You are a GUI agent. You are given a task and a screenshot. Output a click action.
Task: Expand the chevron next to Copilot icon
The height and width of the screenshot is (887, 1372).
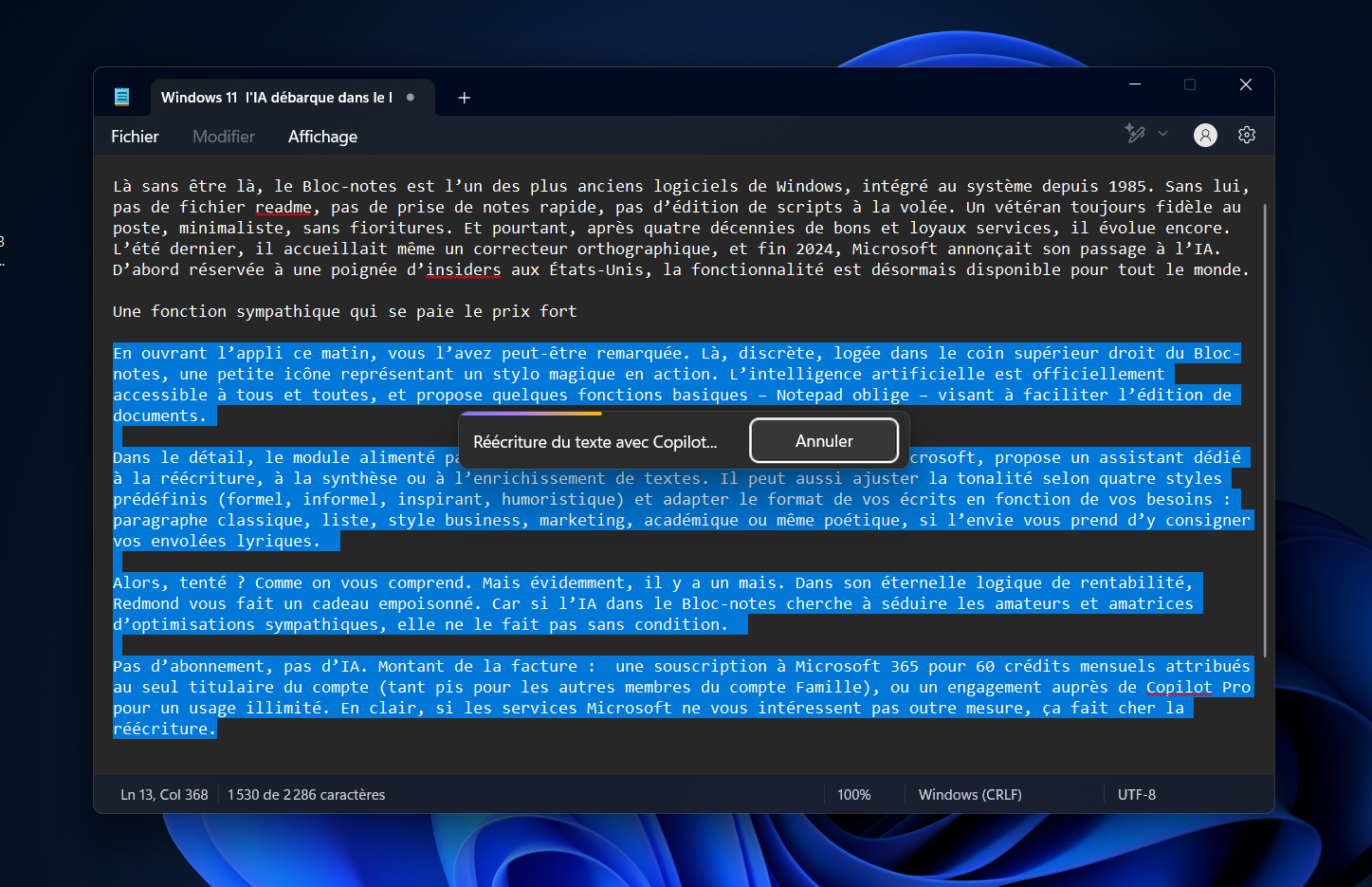coord(1163,134)
